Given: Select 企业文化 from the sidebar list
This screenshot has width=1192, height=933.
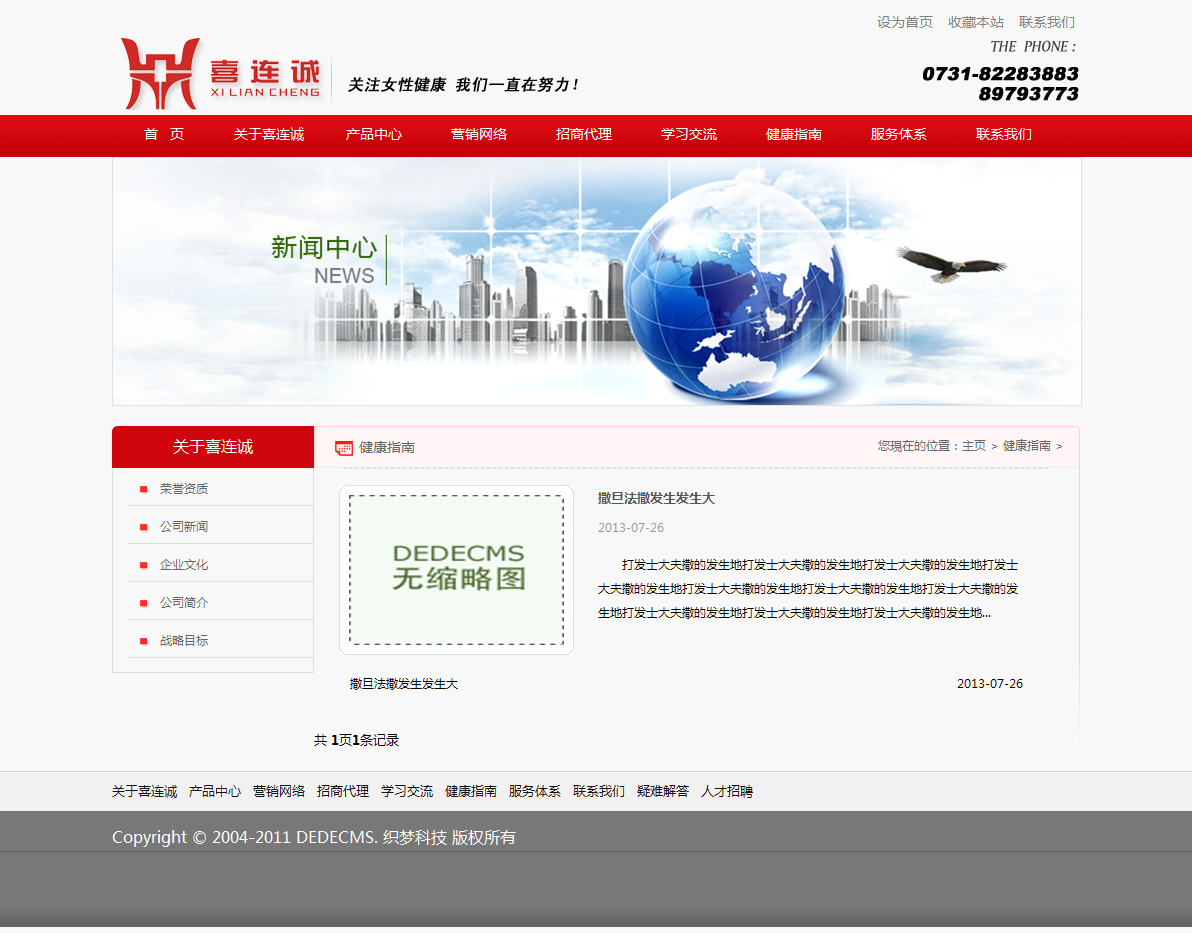Looking at the screenshot, I should 184,565.
